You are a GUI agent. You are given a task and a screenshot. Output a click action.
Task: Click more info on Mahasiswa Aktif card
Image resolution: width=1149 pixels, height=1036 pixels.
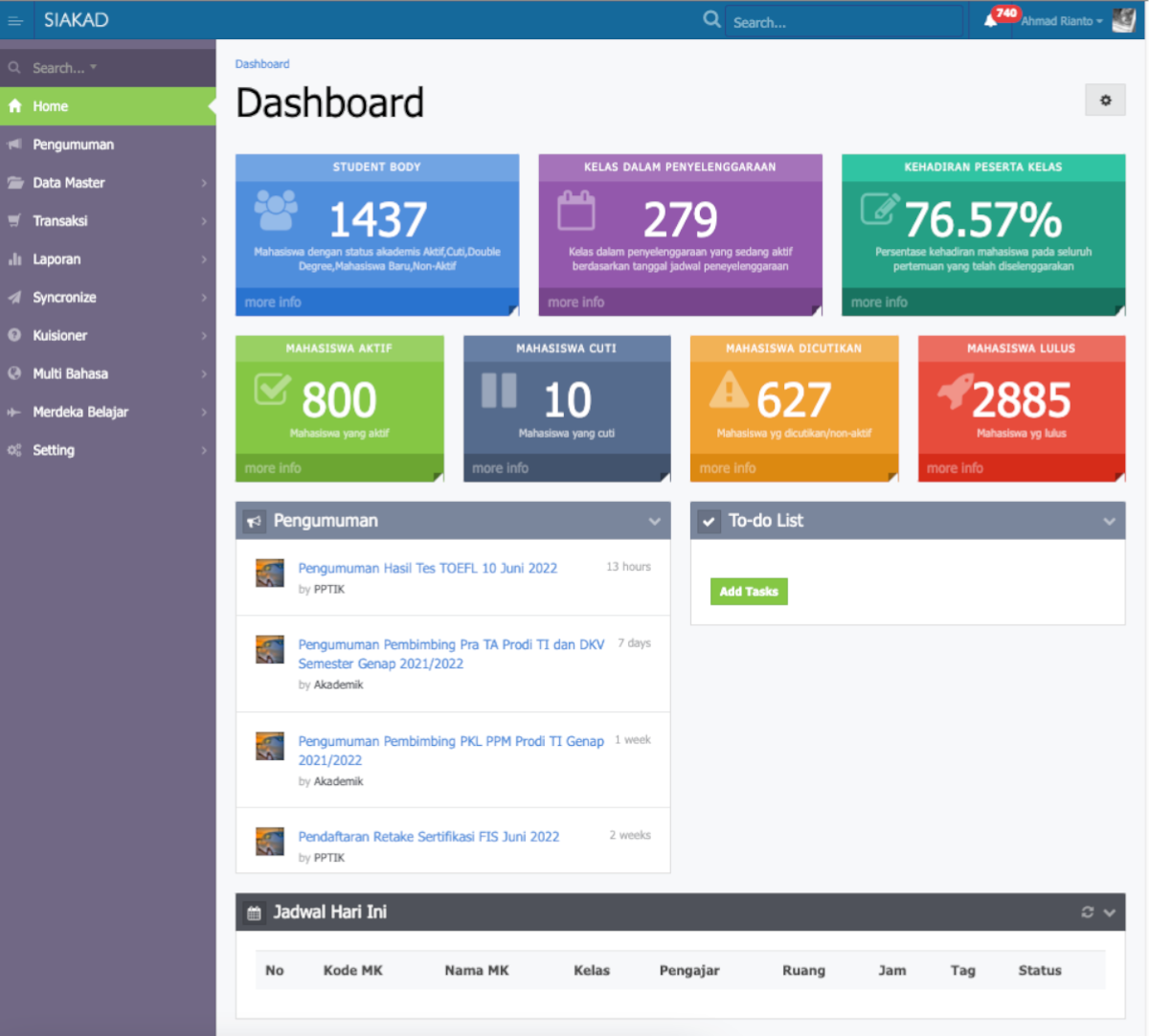point(273,468)
